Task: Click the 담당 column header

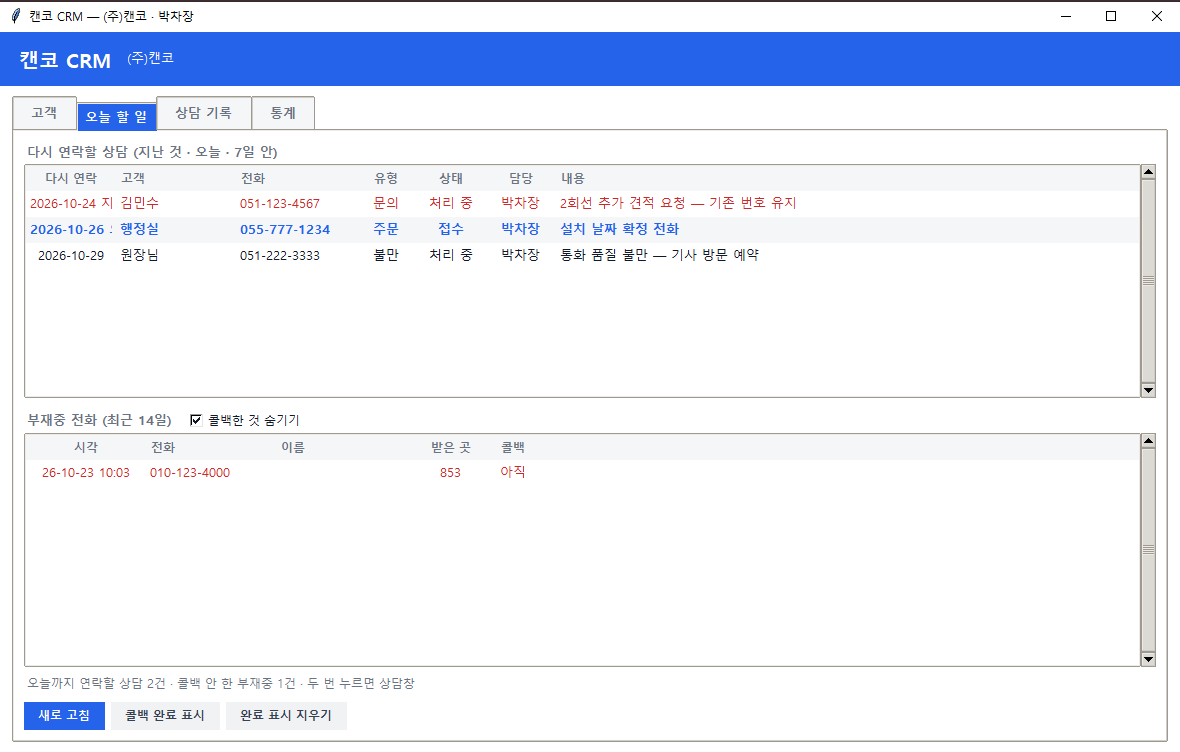Action: tap(521, 178)
